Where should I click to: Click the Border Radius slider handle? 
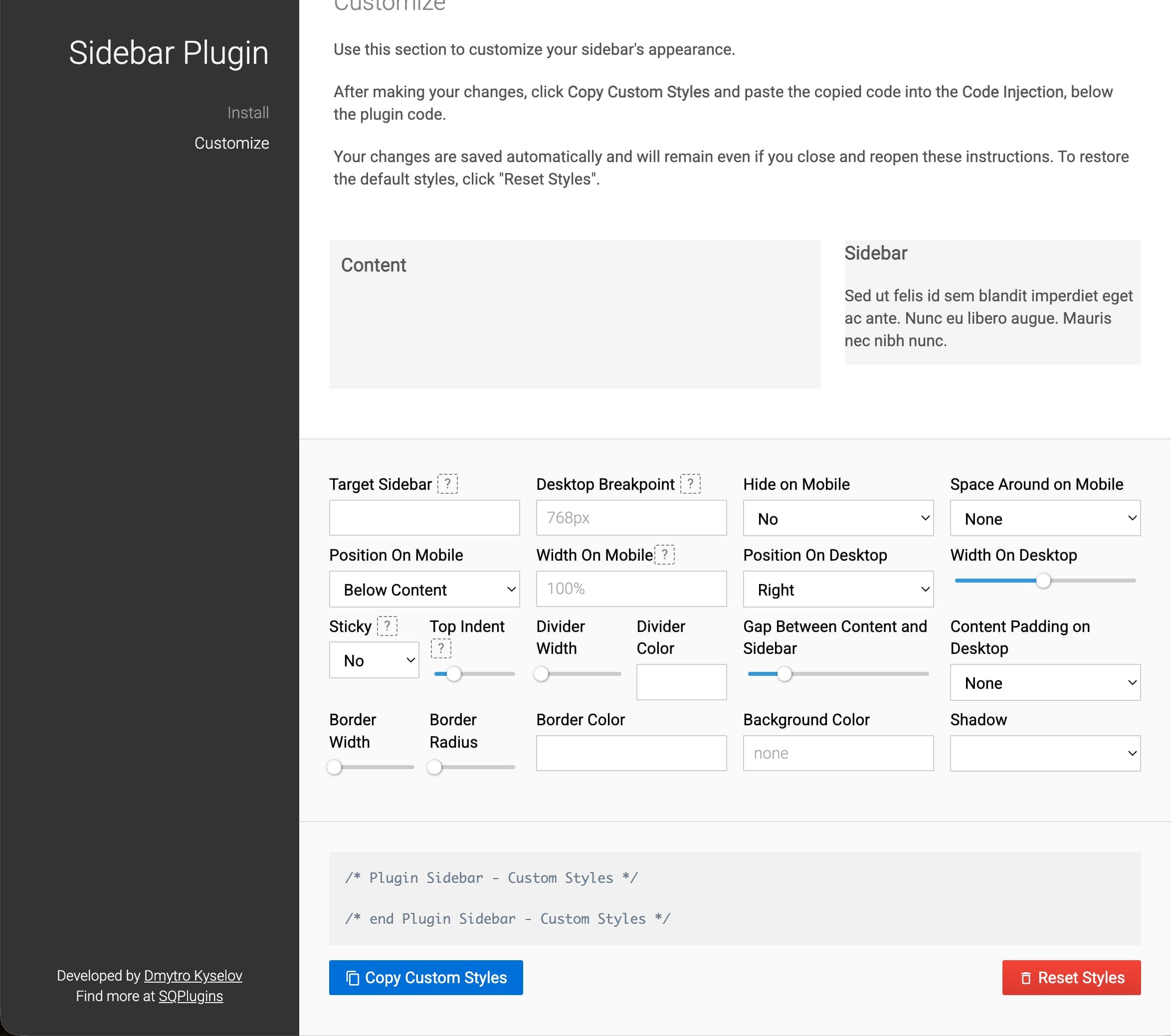[x=435, y=767]
